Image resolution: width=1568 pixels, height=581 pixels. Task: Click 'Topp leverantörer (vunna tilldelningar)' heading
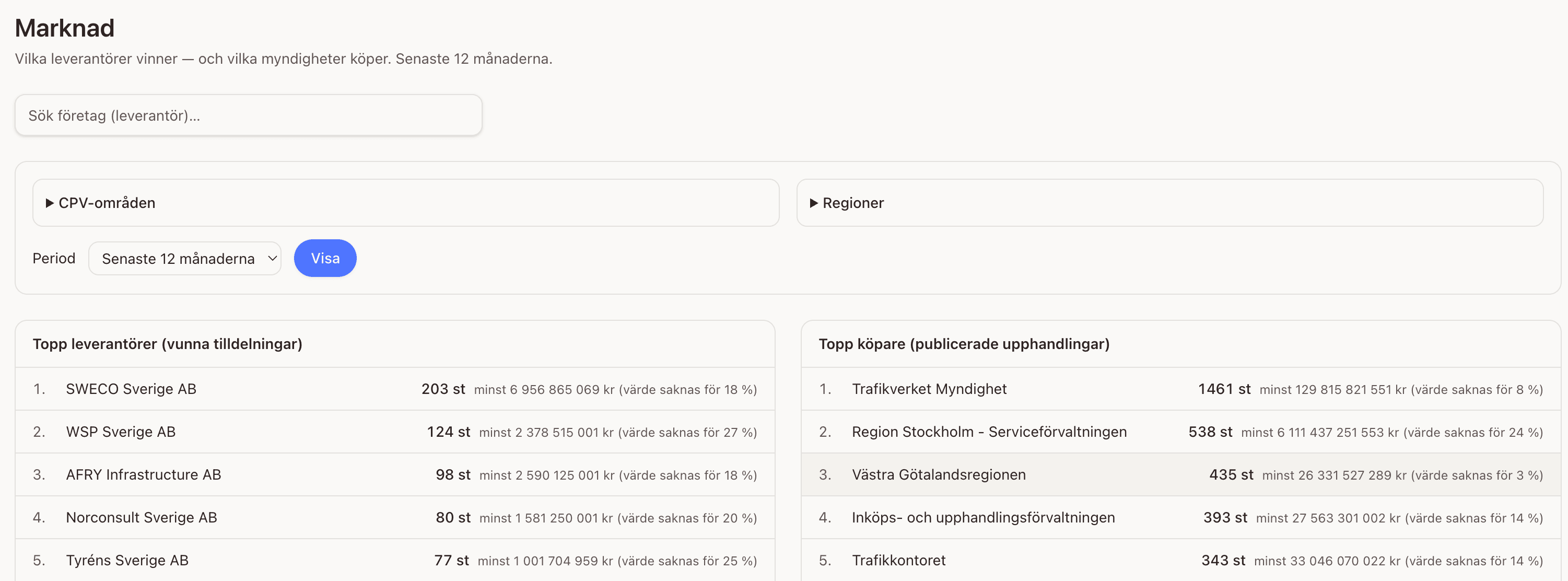167,344
